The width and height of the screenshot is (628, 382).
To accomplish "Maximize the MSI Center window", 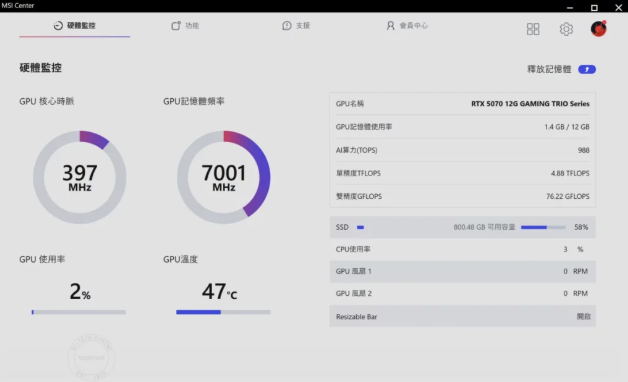I will [594, 7].
